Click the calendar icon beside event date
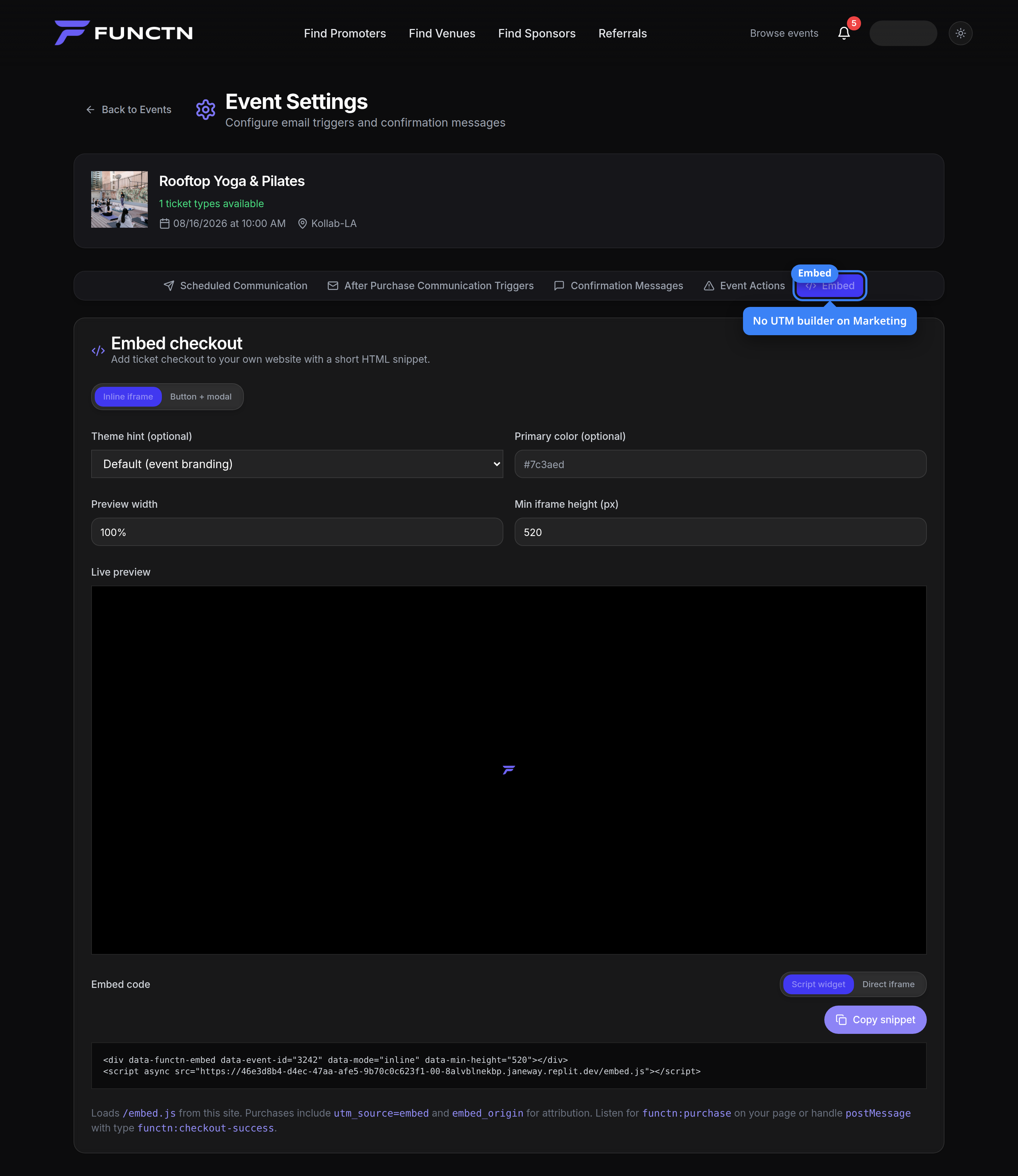The width and height of the screenshot is (1018, 1176). coord(165,224)
